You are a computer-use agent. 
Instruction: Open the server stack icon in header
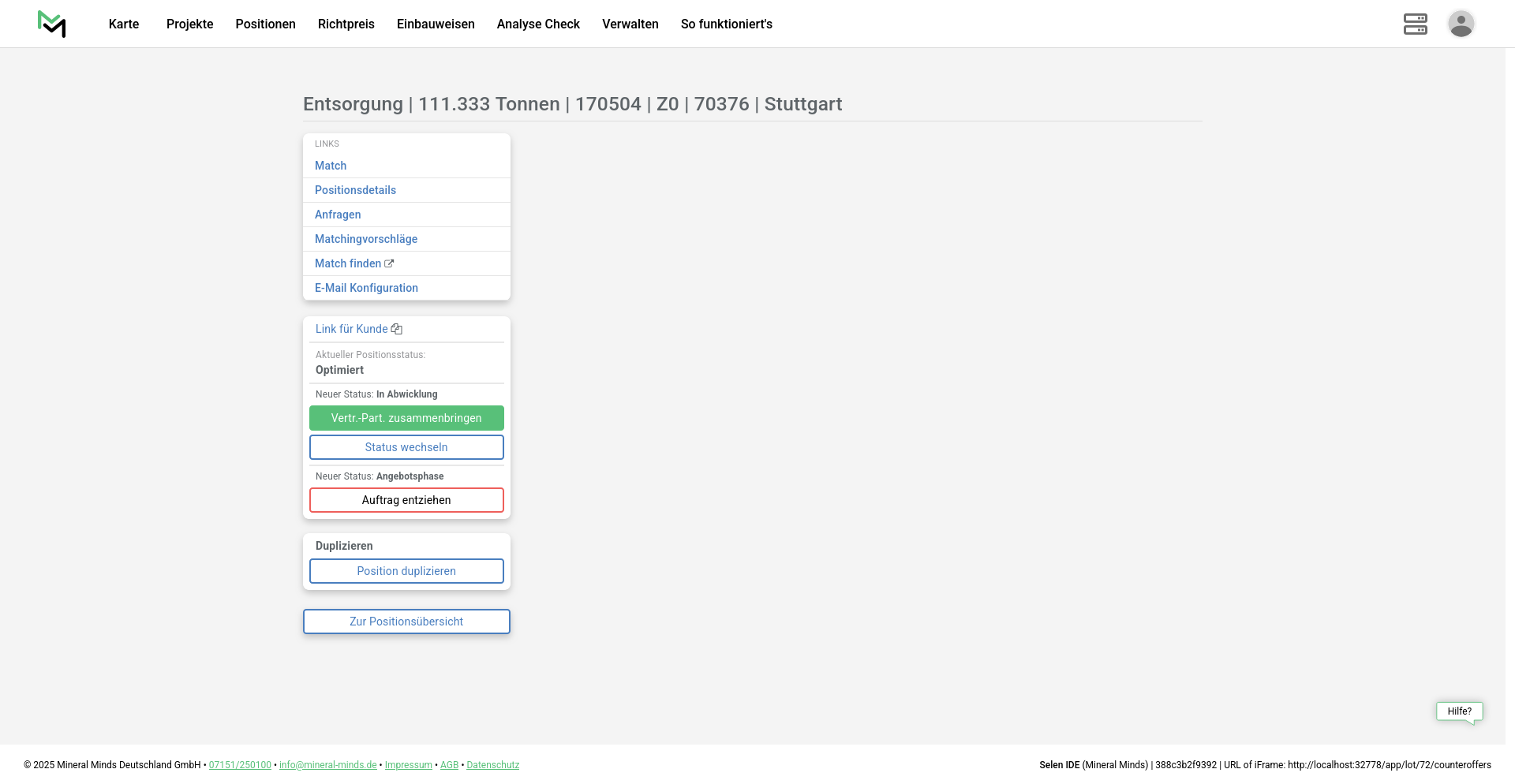[1415, 24]
